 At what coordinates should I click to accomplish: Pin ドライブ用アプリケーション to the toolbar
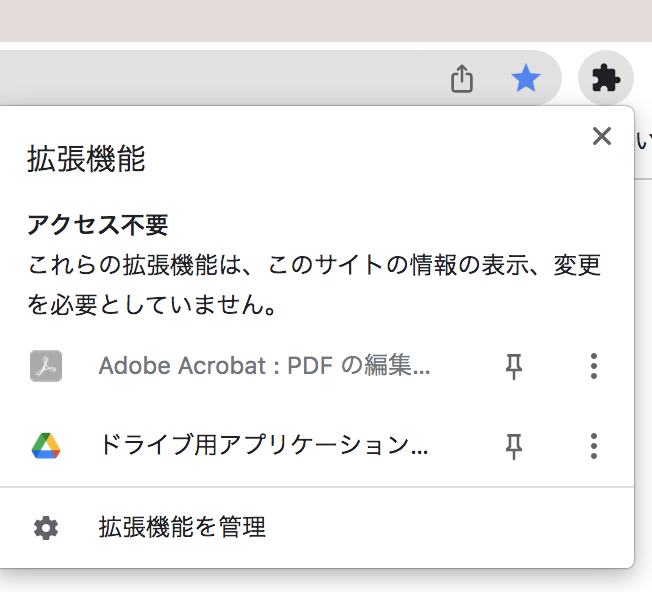[x=514, y=445]
